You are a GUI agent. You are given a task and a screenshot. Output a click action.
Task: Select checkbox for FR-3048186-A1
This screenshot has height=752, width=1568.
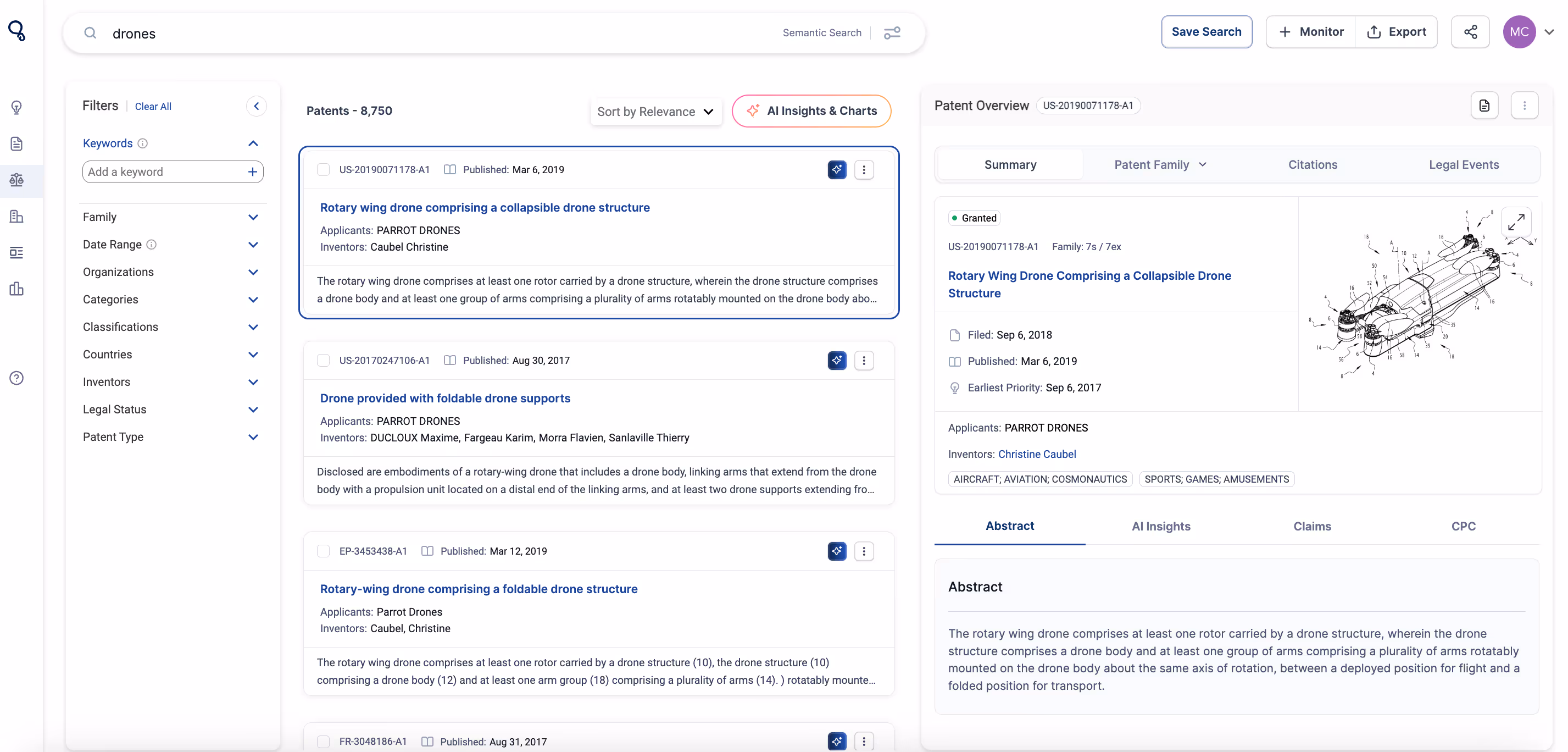[x=323, y=742]
